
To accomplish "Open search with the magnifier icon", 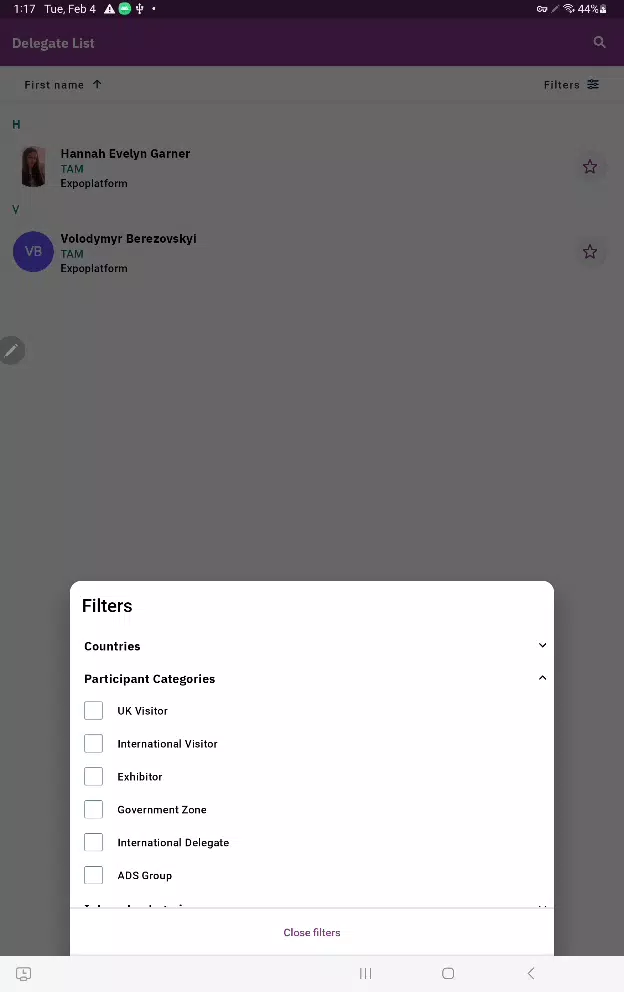I will click(x=599, y=42).
